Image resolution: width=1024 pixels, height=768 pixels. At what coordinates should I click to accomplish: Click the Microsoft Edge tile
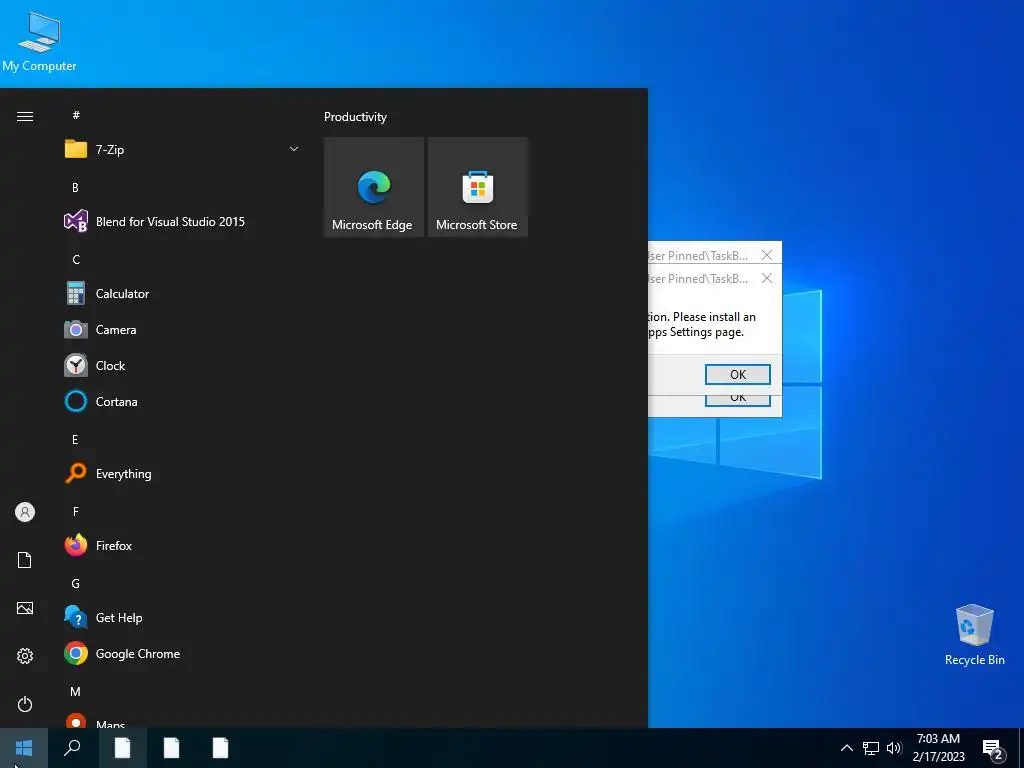(x=374, y=187)
